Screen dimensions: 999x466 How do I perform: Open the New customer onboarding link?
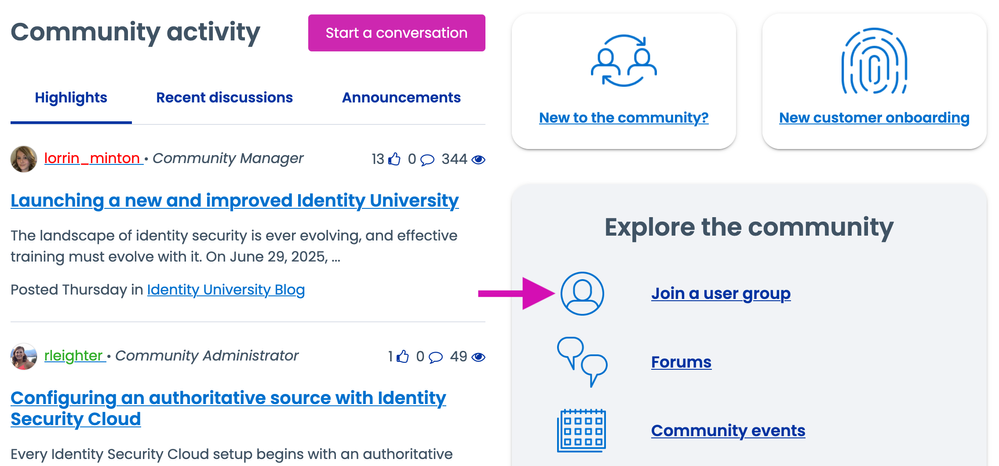coord(873,118)
